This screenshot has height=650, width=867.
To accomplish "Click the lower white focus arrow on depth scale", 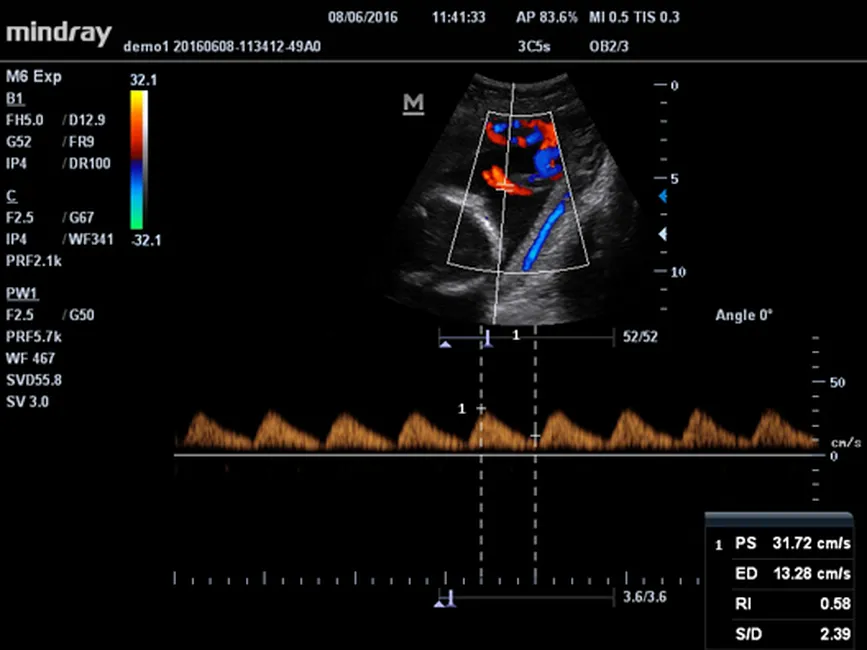I will pos(661,234).
